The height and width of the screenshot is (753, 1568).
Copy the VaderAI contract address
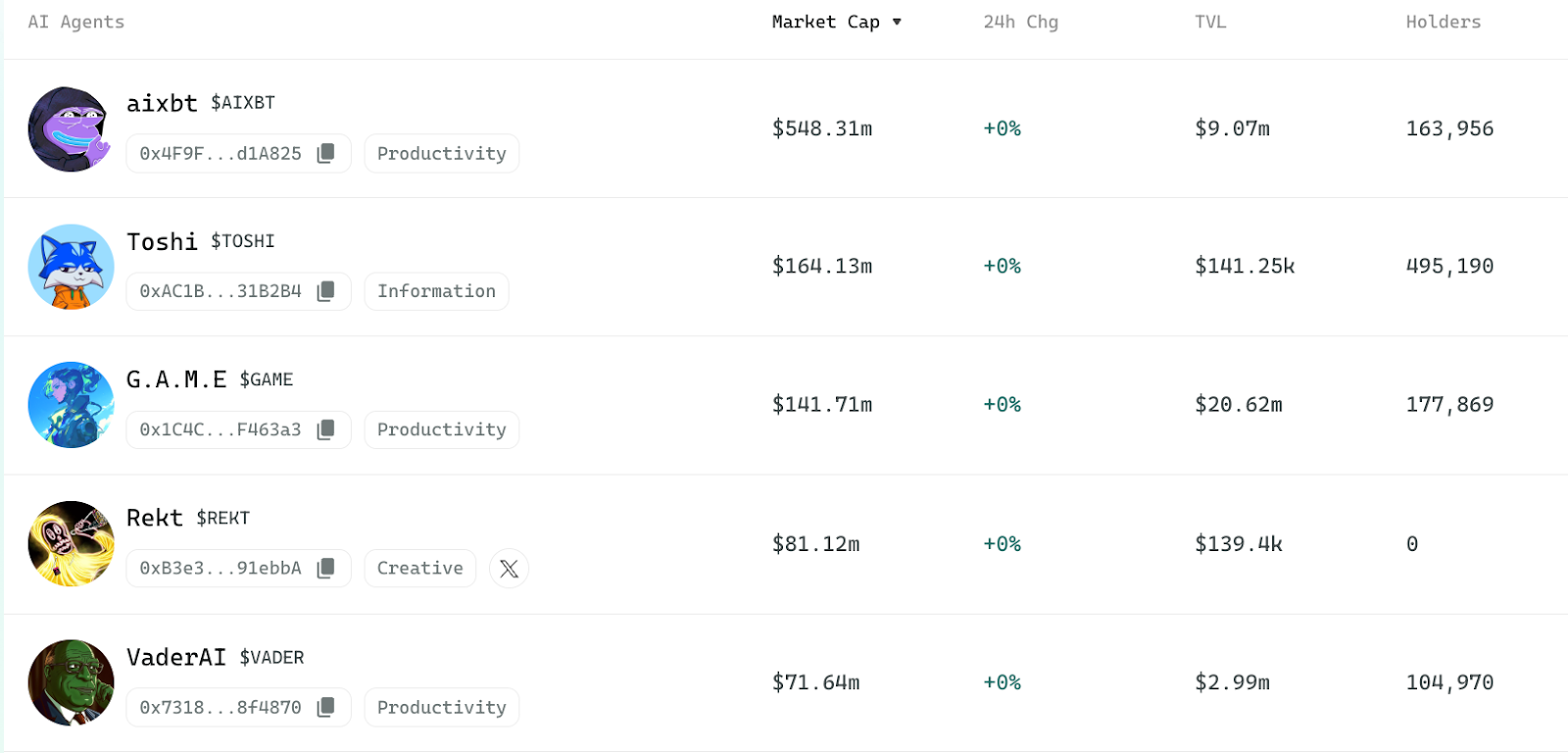[x=326, y=707]
